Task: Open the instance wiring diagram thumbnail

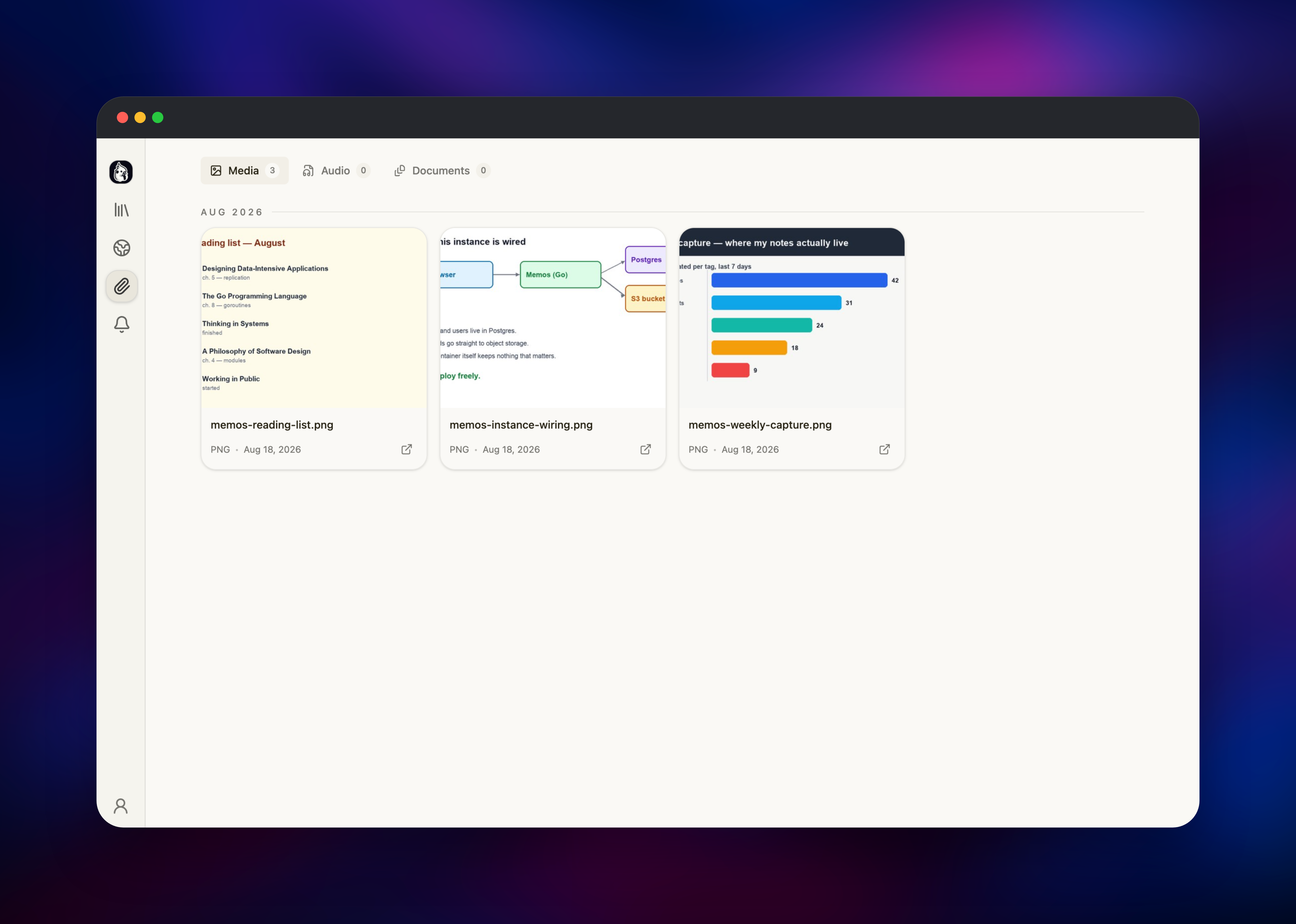Action: pyautogui.click(x=553, y=318)
